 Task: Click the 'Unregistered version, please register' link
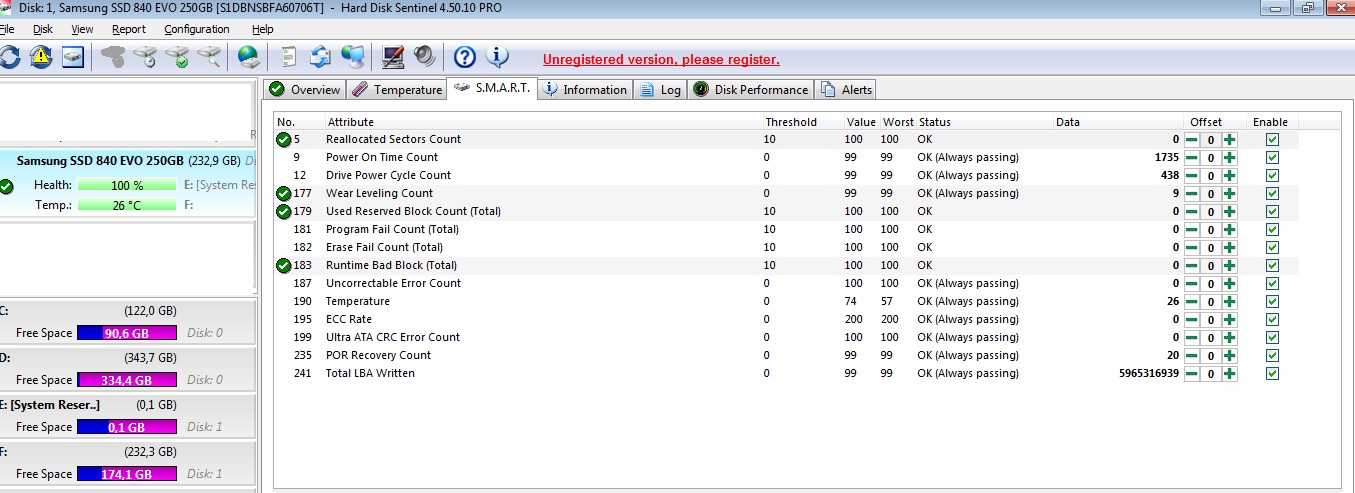pos(661,59)
